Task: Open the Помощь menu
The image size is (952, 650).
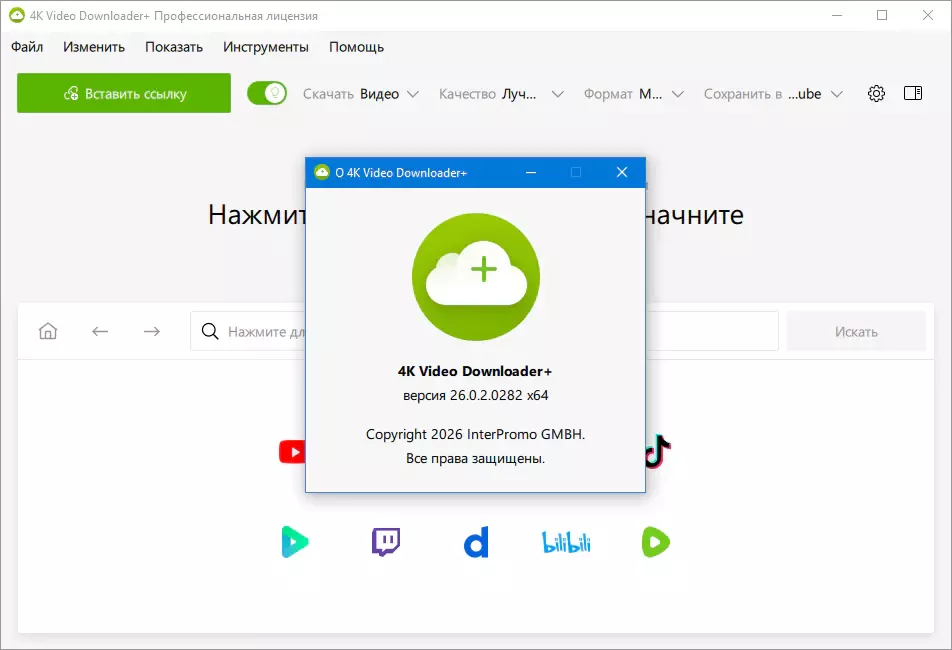Action: pos(355,47)
